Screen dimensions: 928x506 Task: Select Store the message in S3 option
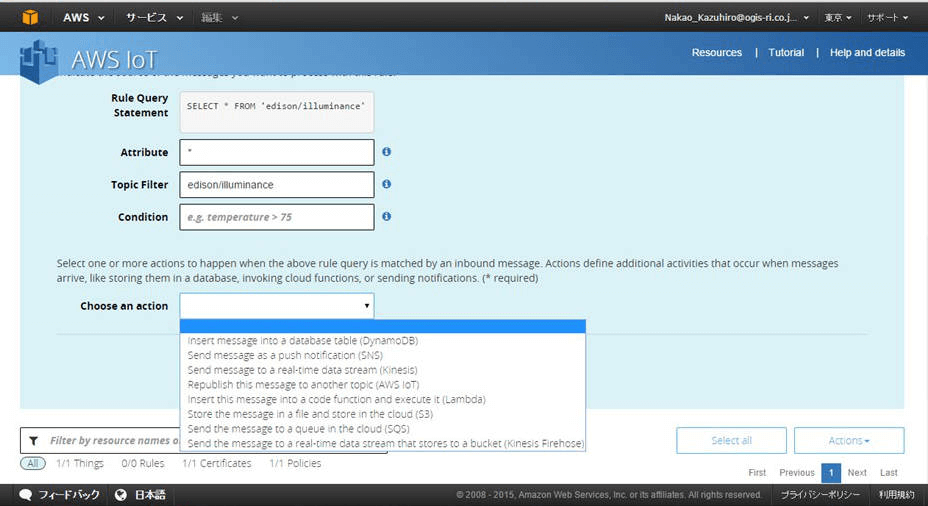(382, 414)
